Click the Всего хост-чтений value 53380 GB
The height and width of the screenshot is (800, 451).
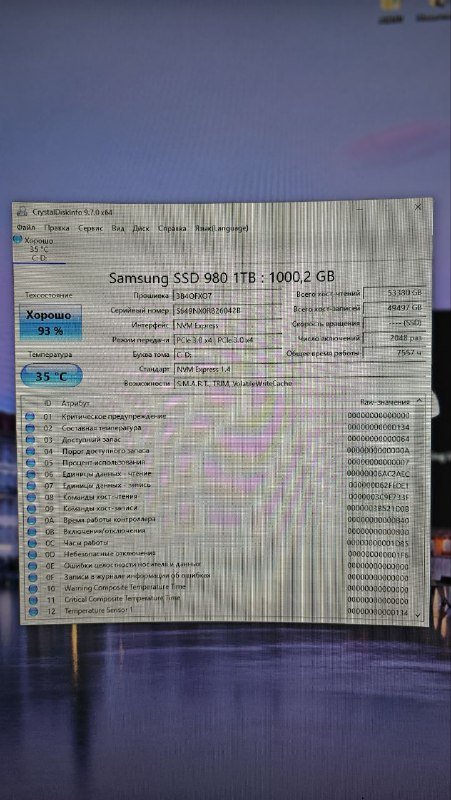point(395,293)
